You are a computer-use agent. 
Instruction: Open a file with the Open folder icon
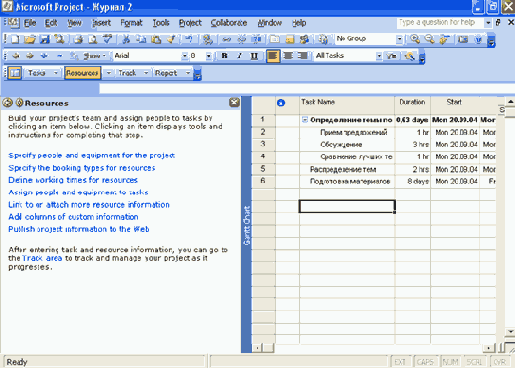click(30, 39)
